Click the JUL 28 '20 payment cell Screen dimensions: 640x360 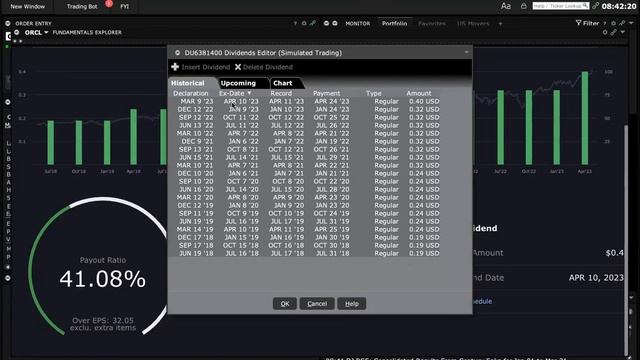coord(333,189)
